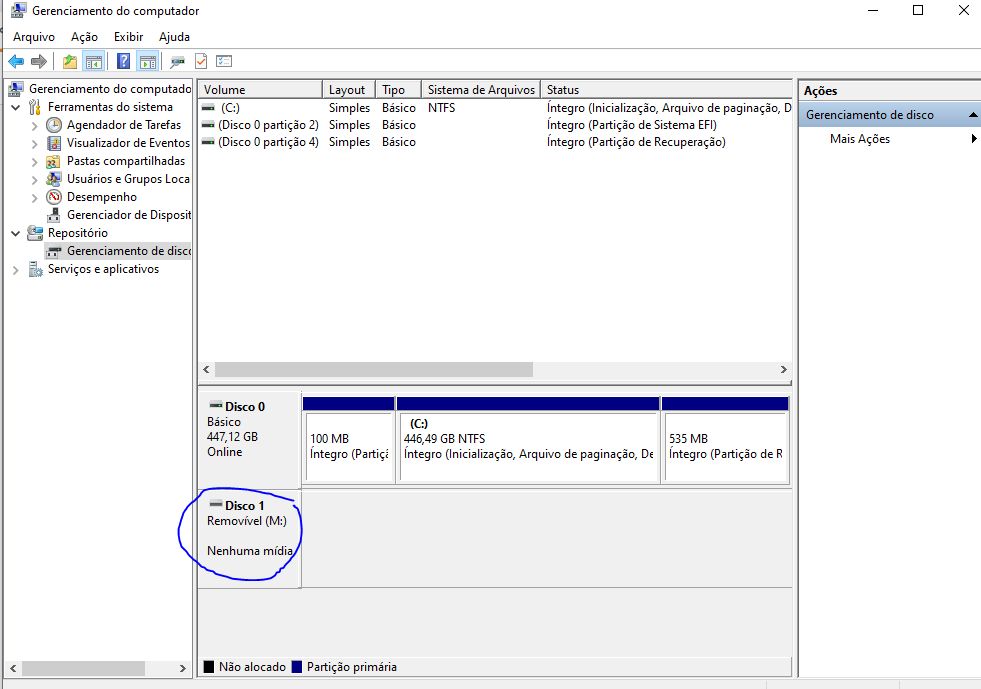Image resolution: width=981 pixels, height=689 pixels.
Task: Collapse the Gerenciamento de disco actions section
Action: pos(973,115)
